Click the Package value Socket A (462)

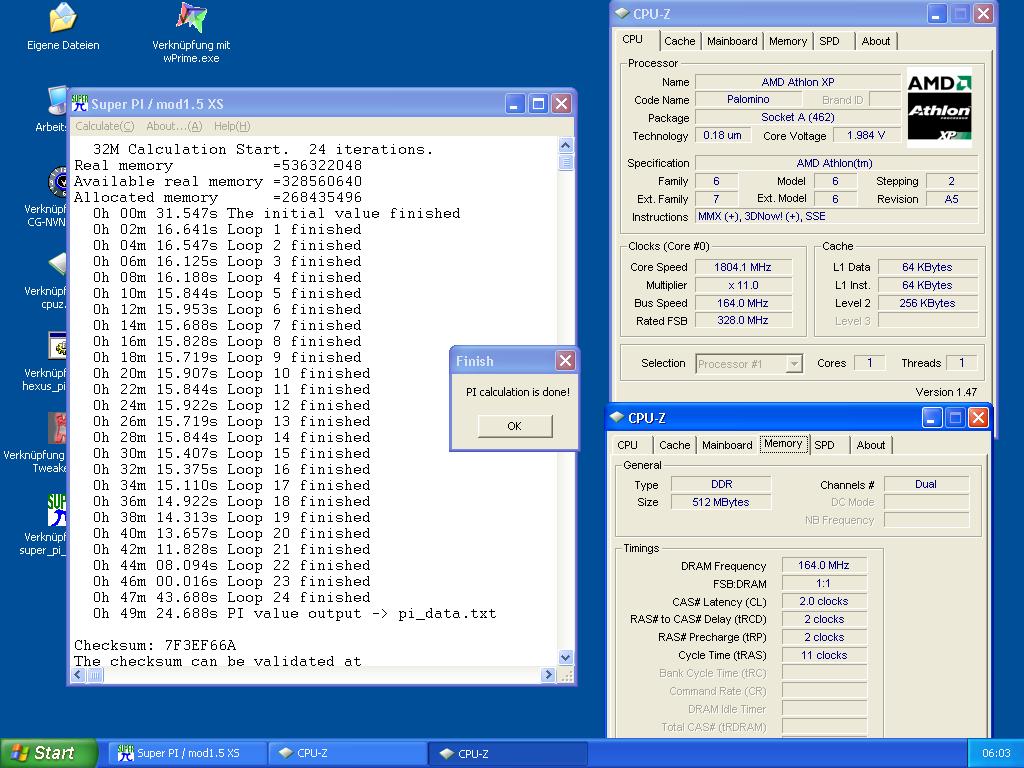[798, 118]
